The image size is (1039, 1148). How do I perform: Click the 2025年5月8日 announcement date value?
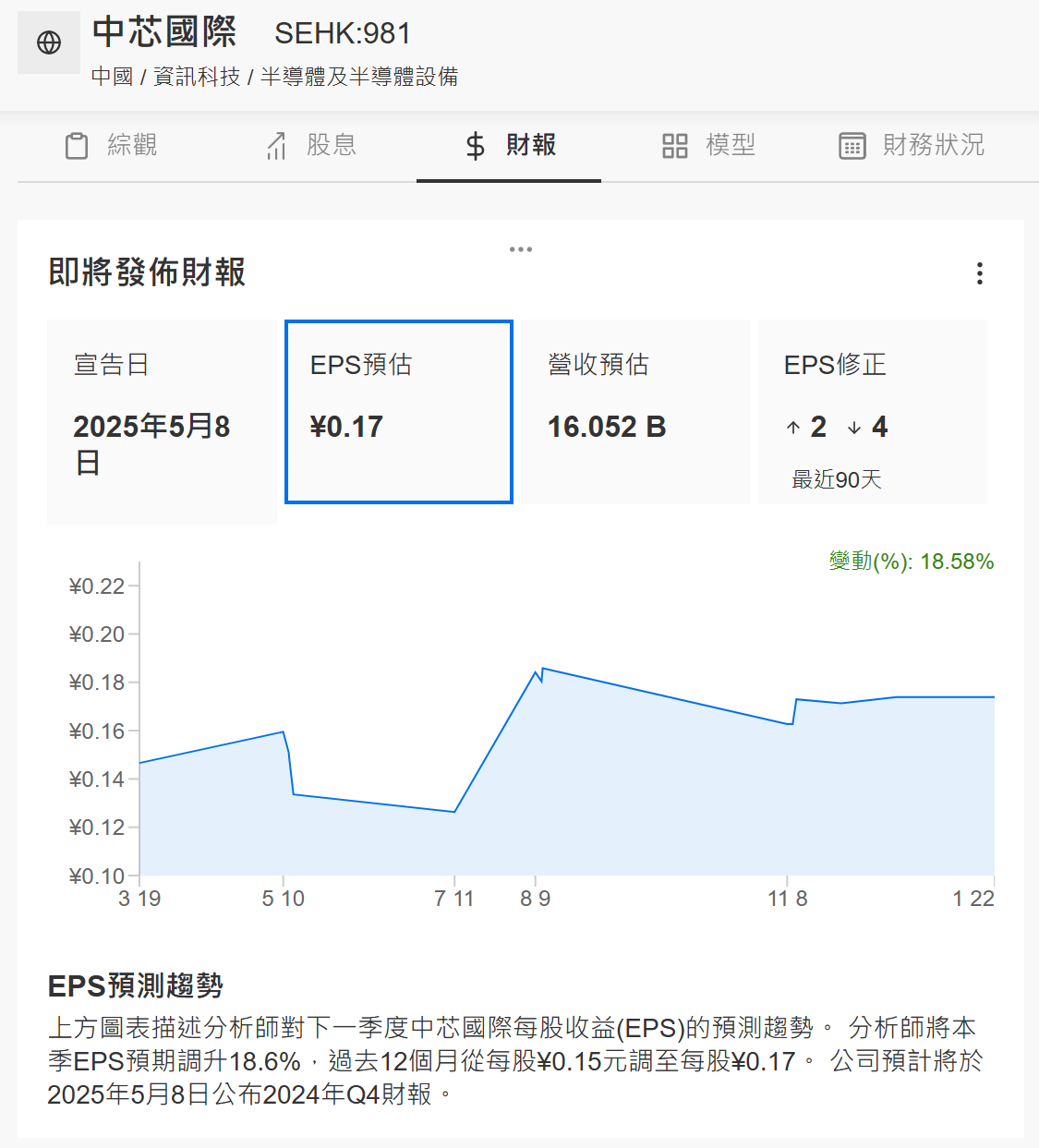(151, 444)
